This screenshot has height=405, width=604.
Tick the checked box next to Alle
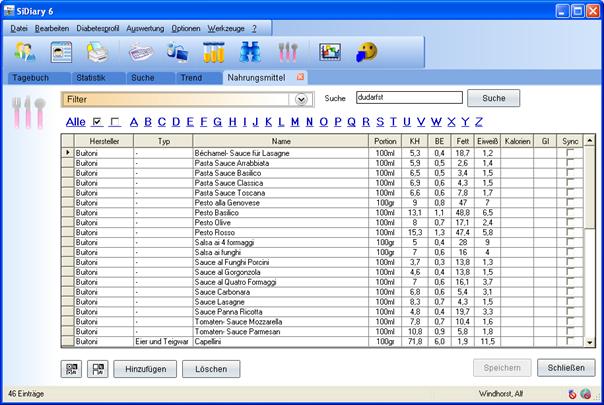(97, 122)
